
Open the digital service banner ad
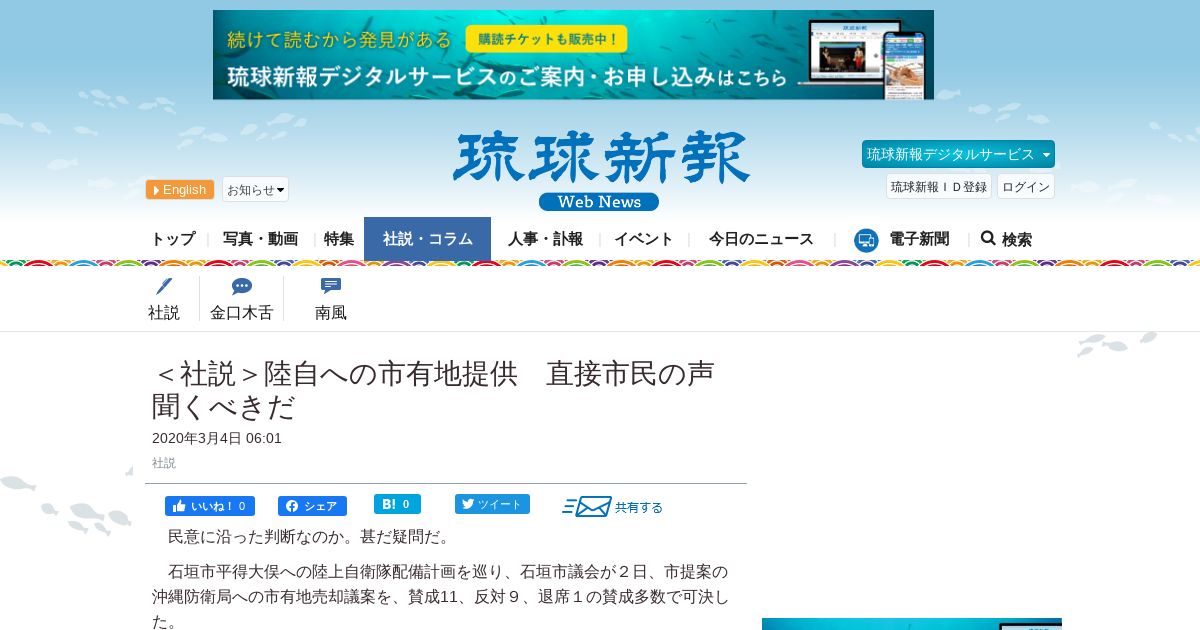tap(573, 55)
